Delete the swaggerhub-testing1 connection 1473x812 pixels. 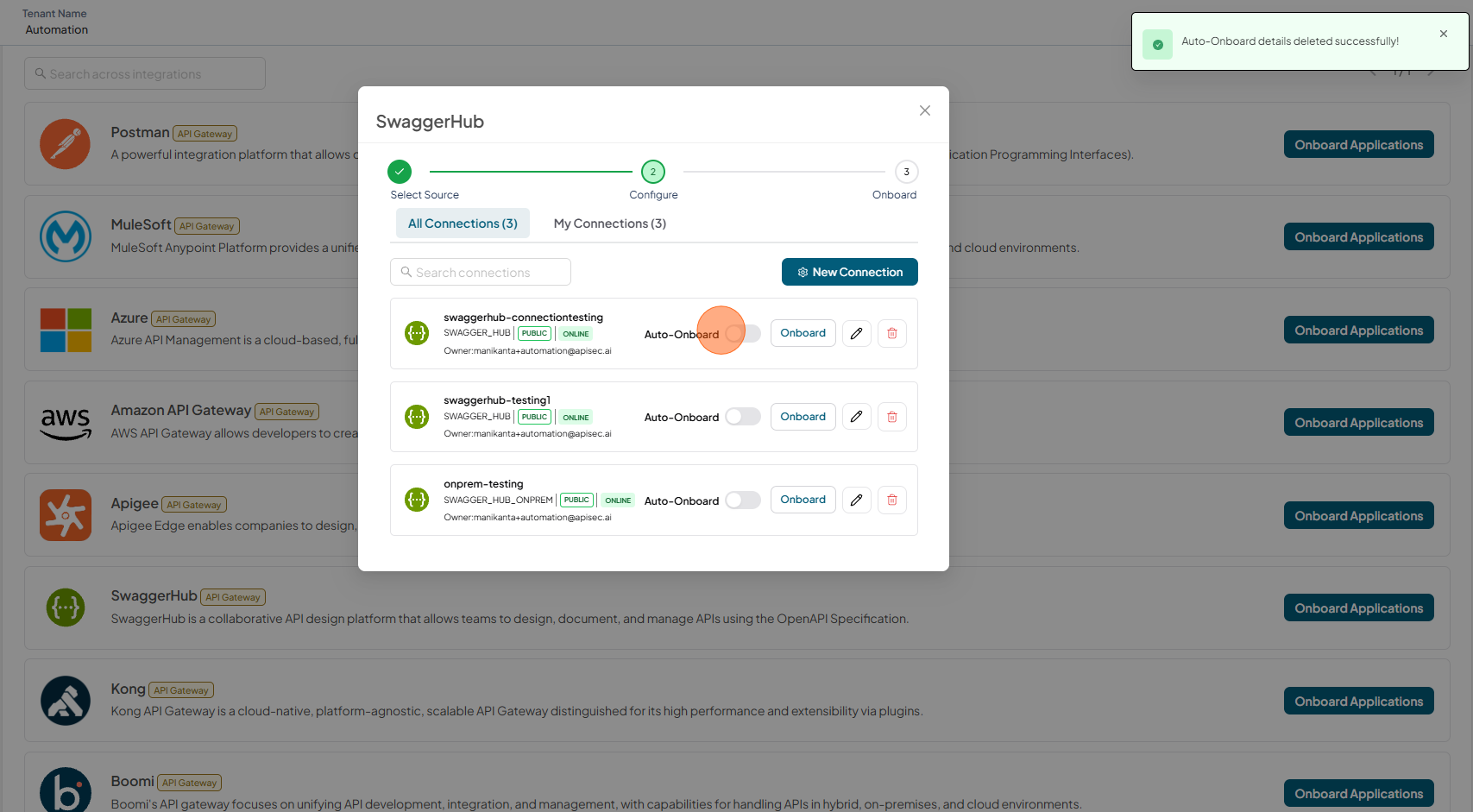pos(892,417)
